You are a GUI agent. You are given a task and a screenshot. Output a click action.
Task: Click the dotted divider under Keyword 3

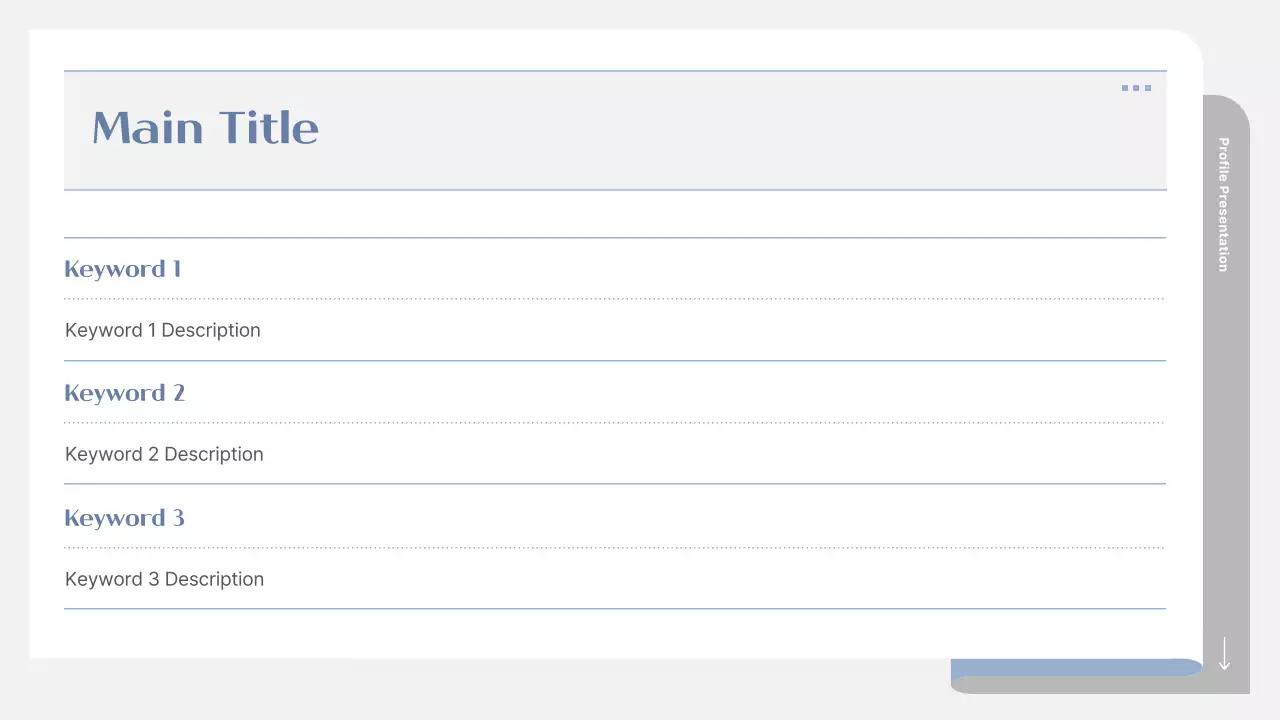coord(614,548)
